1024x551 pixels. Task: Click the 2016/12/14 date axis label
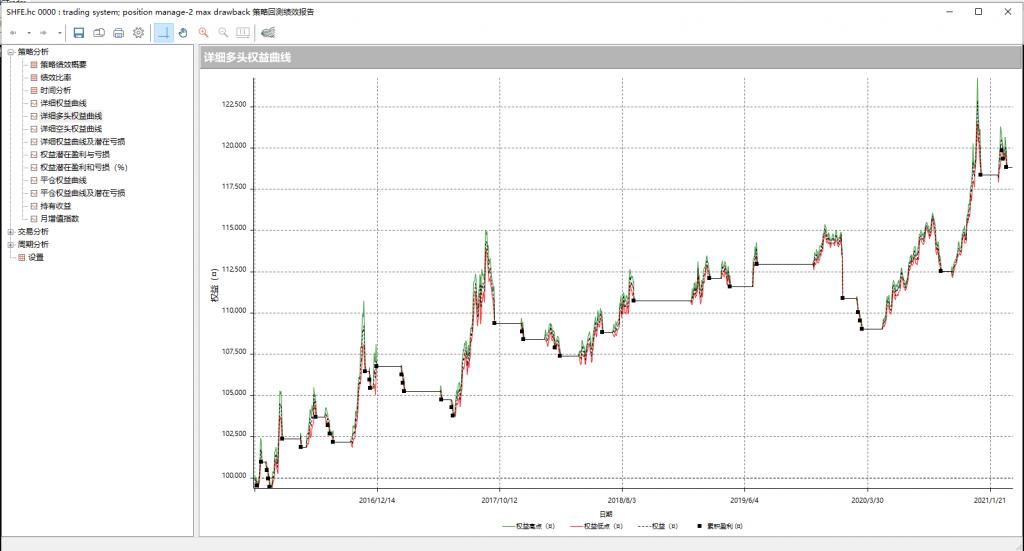coord(377,501)
